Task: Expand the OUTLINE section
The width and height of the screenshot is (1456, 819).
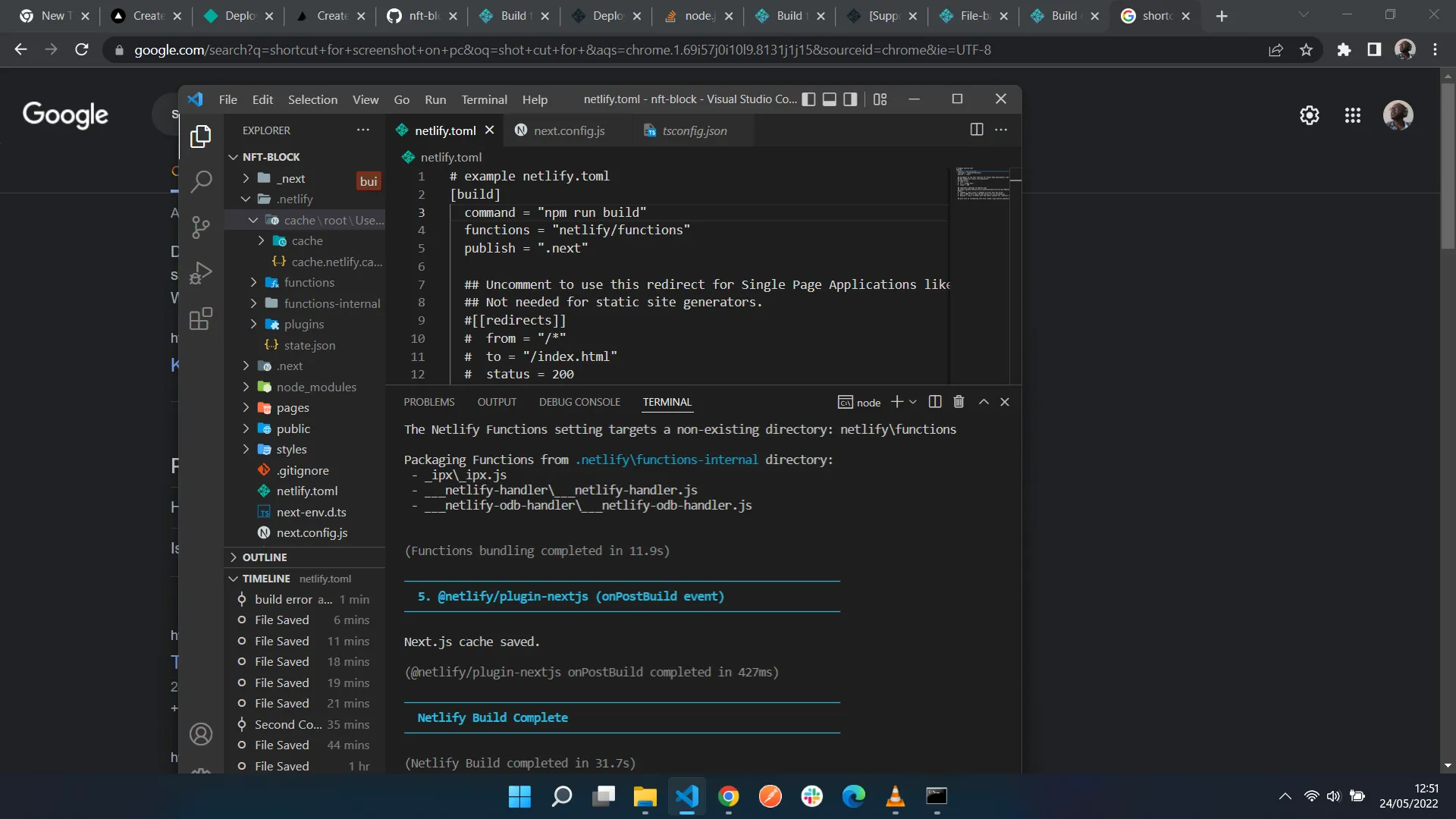Action: coord(264,557)
